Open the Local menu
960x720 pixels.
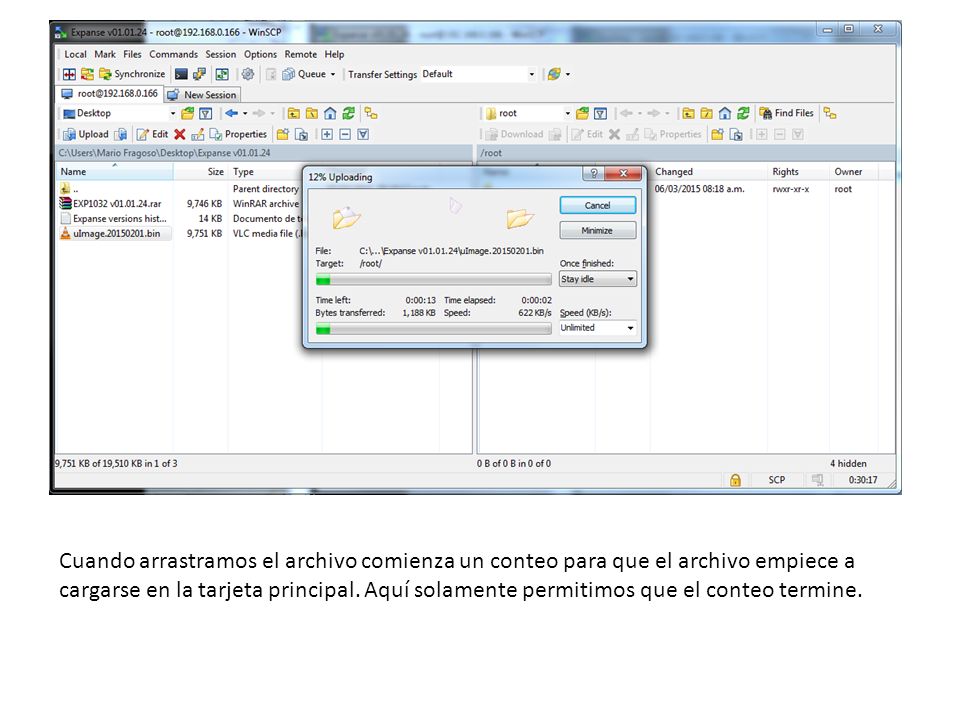(x=75, y=54)
